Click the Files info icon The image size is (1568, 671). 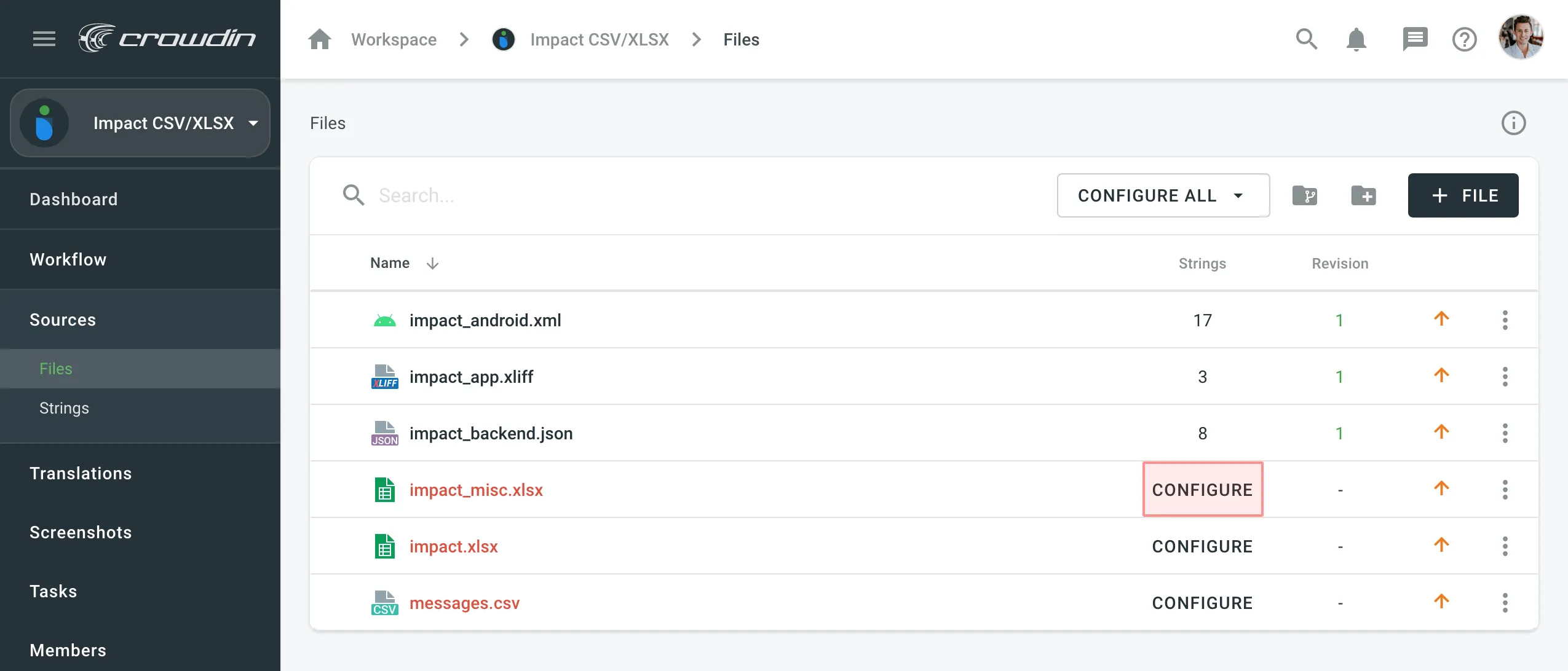click(1514, 123)
